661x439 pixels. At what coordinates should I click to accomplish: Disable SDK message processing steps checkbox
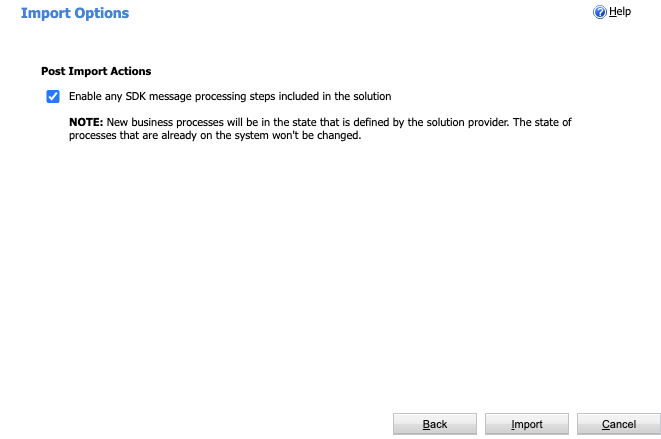tap(53, 97)
